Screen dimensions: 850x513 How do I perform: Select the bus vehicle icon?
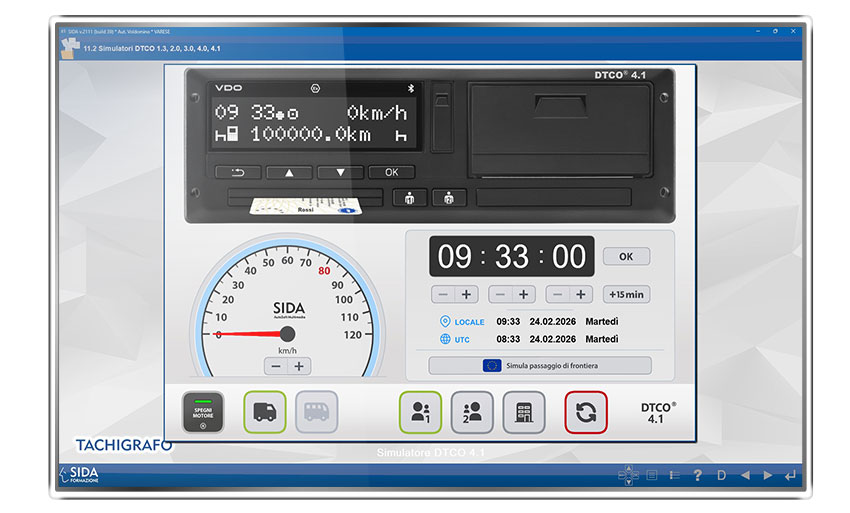click(316, 412)
